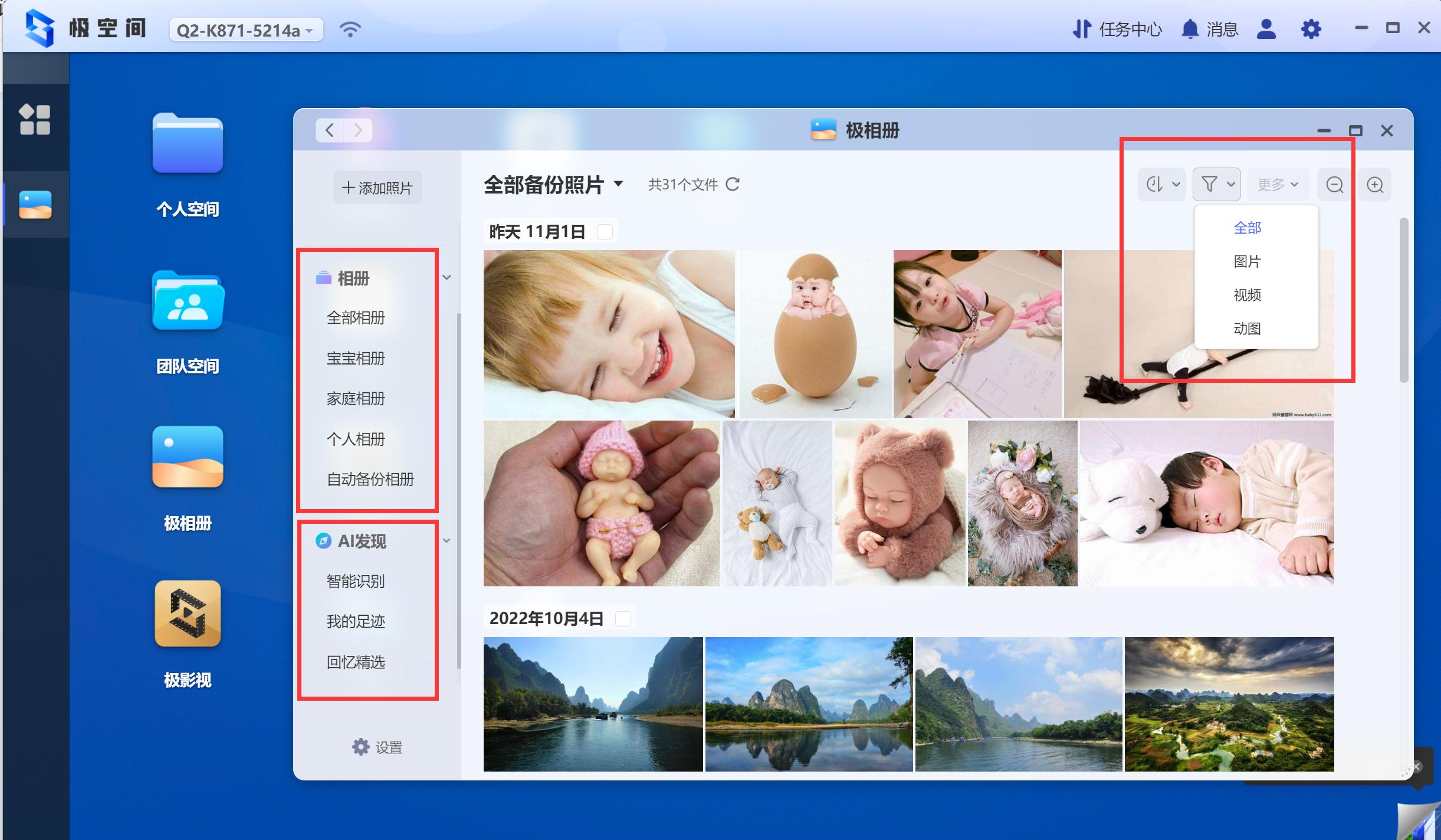The image size is (1441, 840).
Task: Zoom in thumbnails with the magnifier plus icon
Action: [1376, 185]
